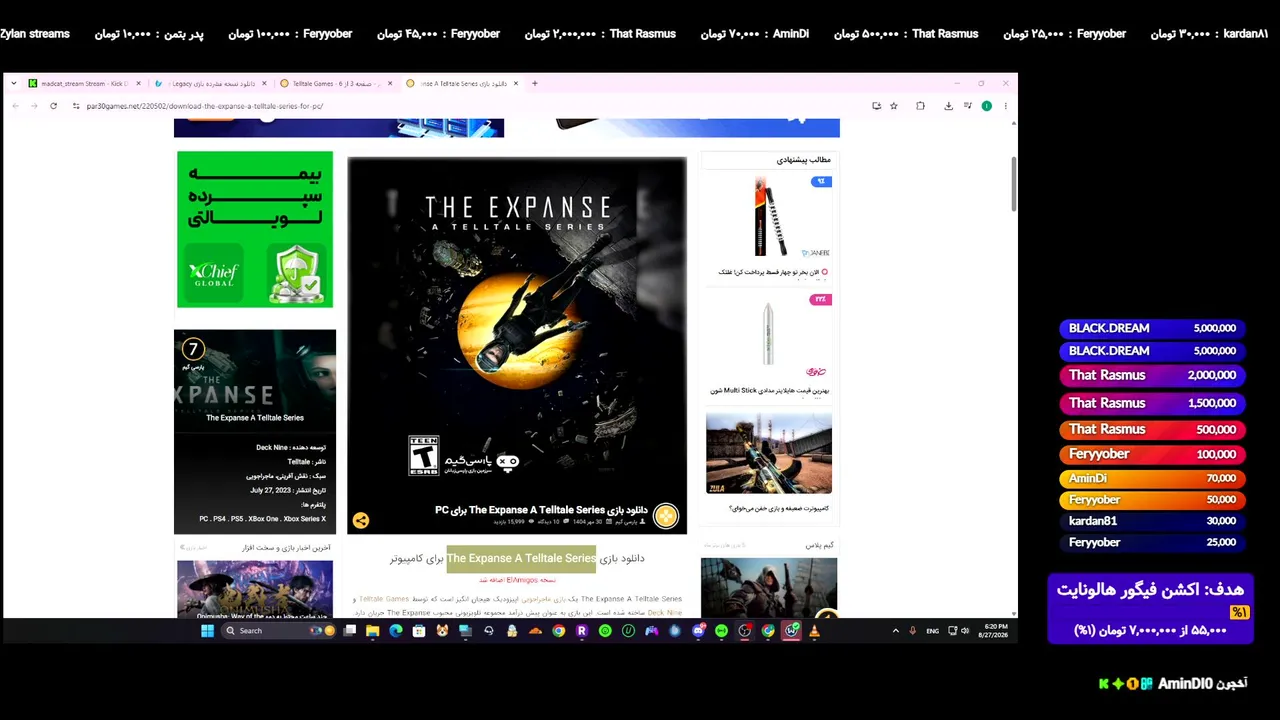Follow the Telltale Games link in article

pos(384,599)
